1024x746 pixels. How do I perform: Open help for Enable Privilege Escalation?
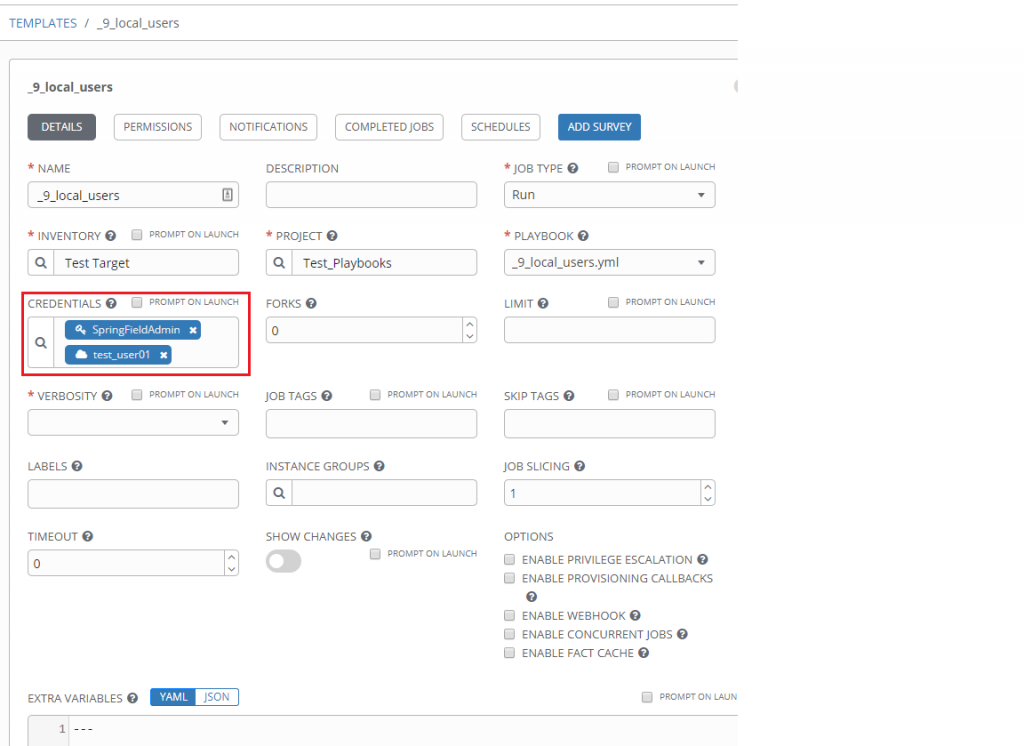coord(702,559)
